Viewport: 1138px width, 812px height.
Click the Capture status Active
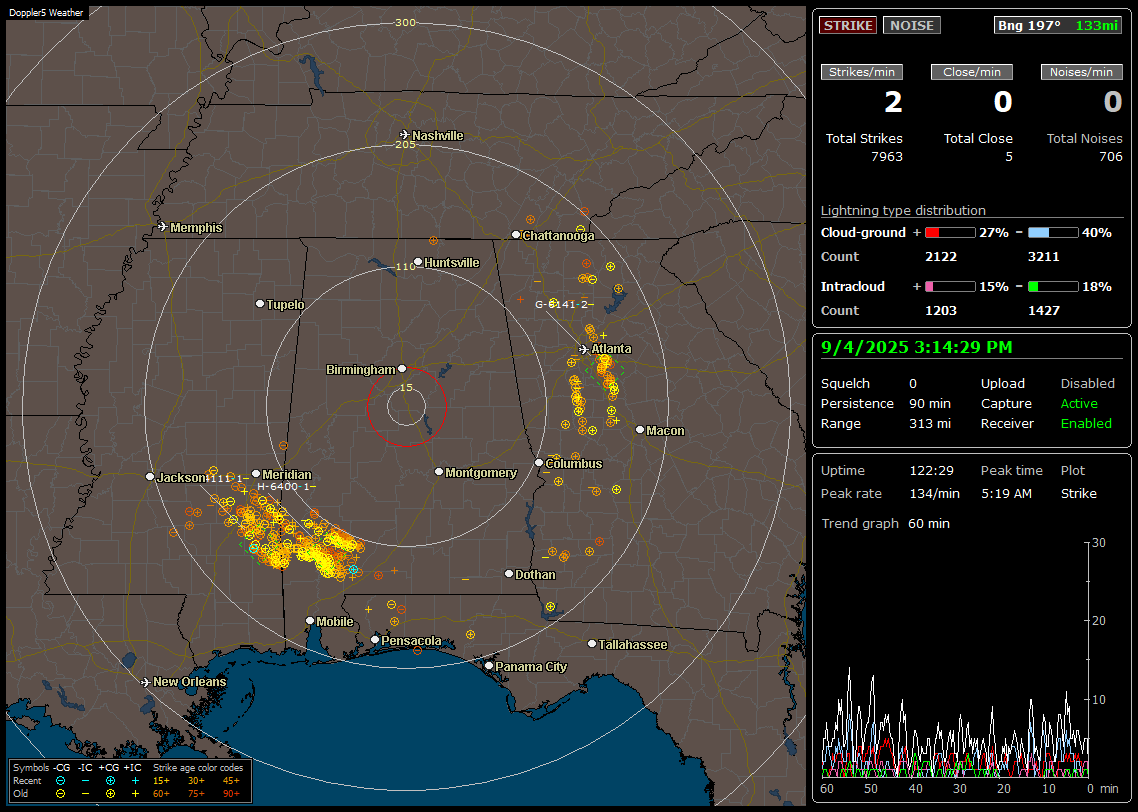tap(1078, 403)
